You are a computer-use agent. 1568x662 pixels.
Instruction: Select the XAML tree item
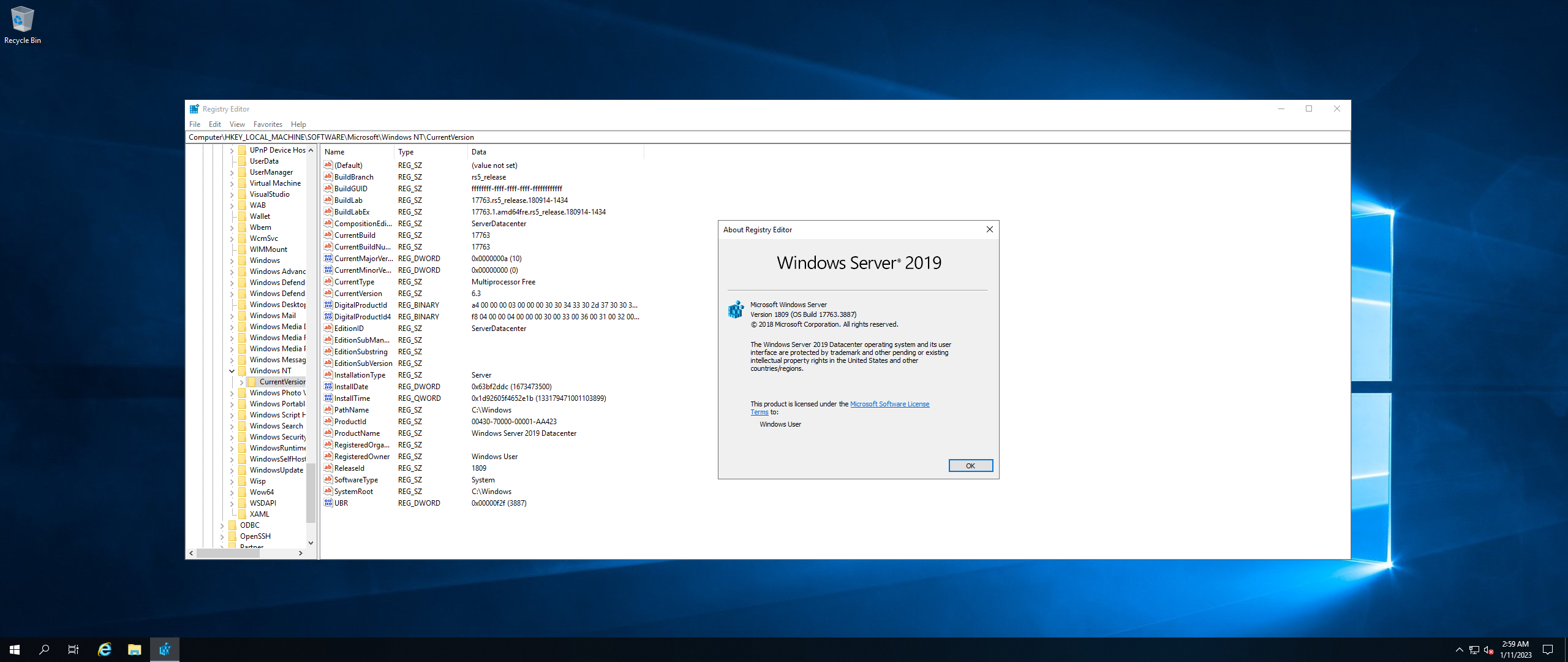(259, 514)
